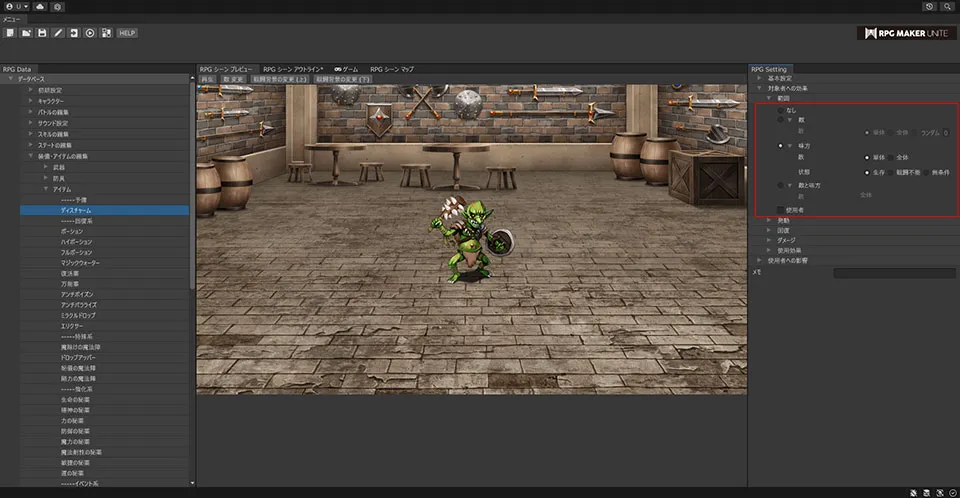Screen dimensions: 960x498
Task: Click the open folder icon in toolbar
Action: pos(26,33)
